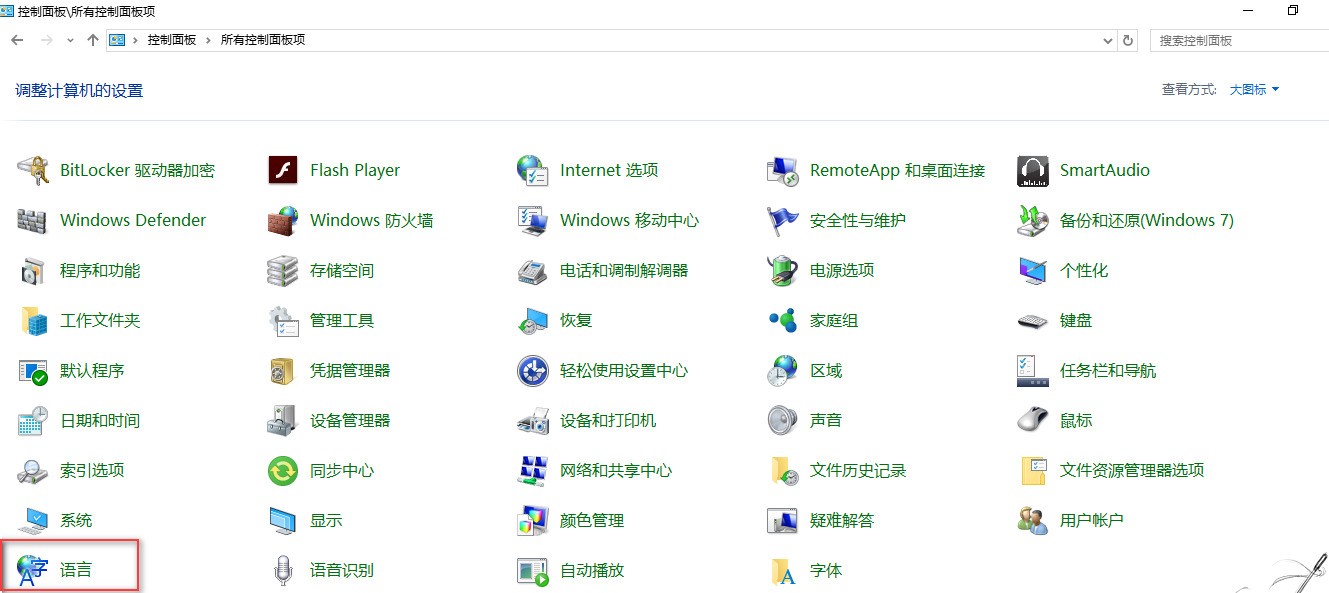This screenshot has height=593, width=1329.
Task: Go forward with the Forward arrow
Action: 46,40
